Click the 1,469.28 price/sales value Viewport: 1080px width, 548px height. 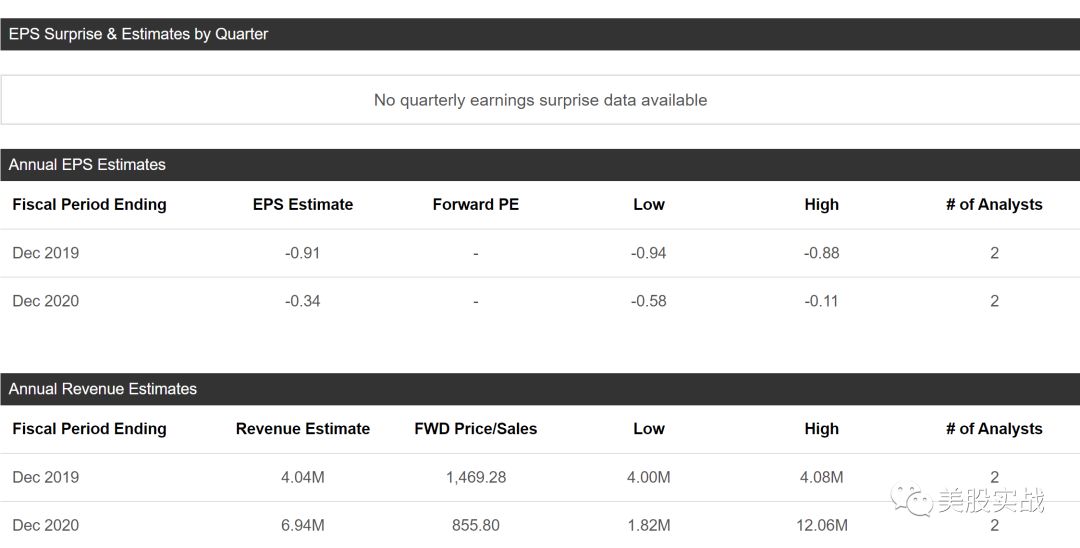click(x=476, y=477)
